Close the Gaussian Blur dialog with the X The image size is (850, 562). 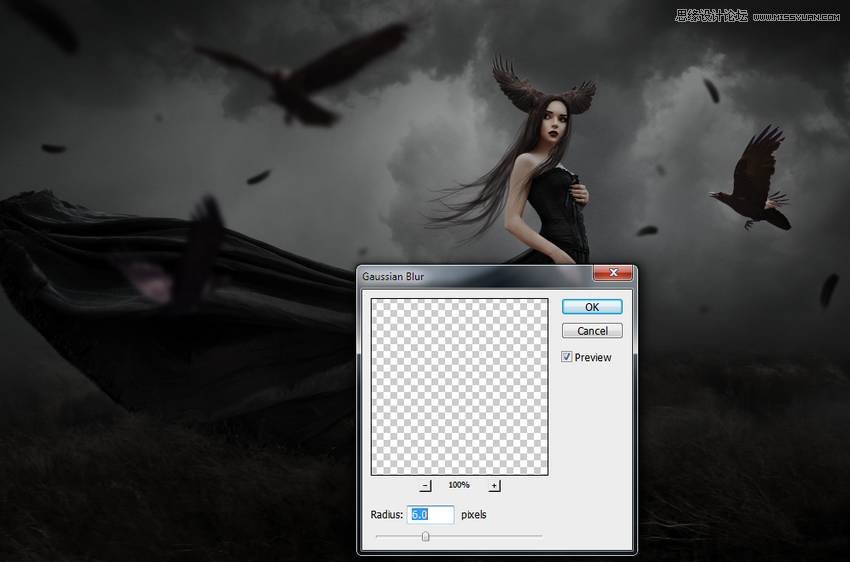tap(612, 274)
